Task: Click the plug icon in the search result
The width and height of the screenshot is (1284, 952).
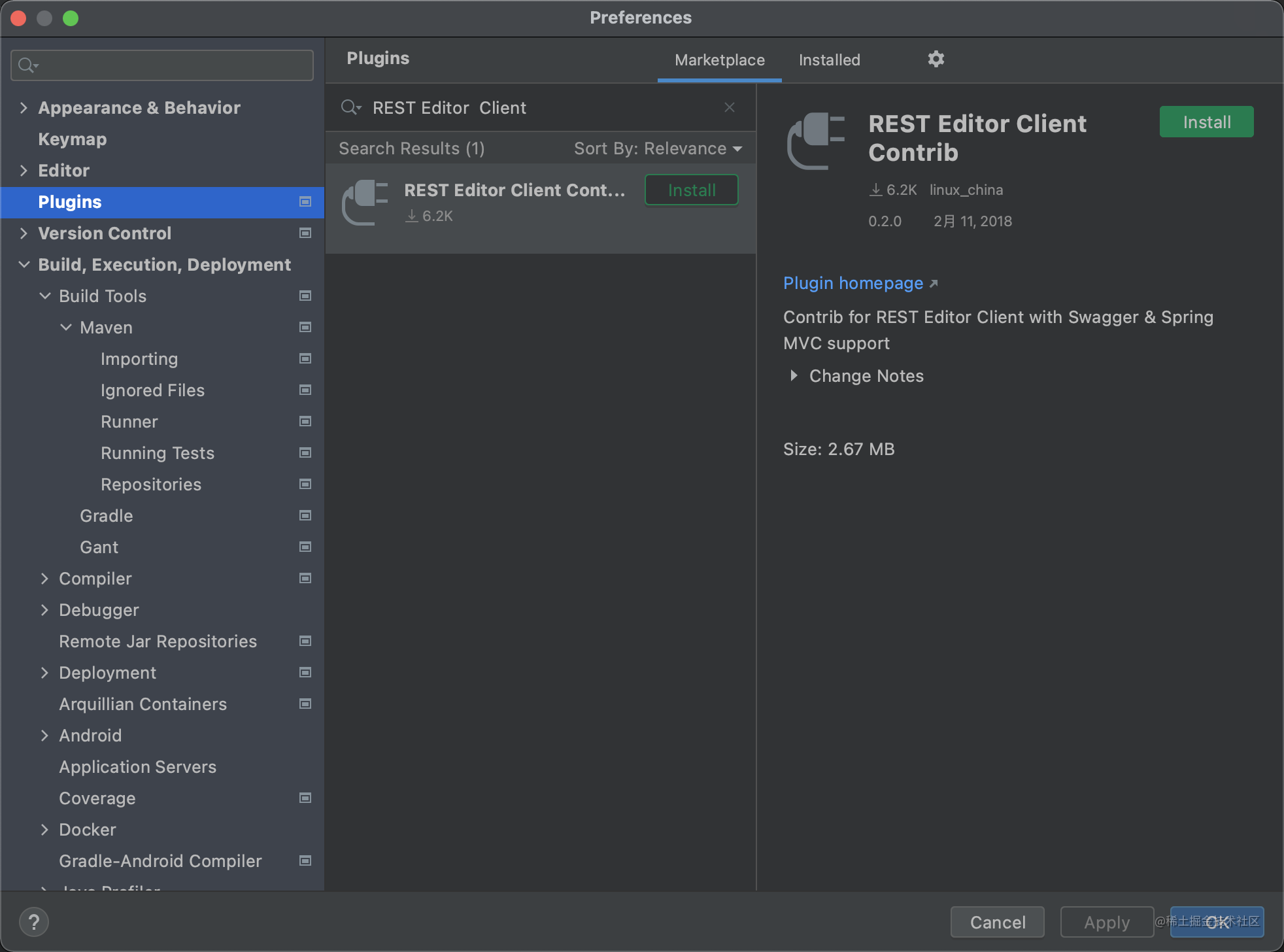Action: click(x=365, y=202)
